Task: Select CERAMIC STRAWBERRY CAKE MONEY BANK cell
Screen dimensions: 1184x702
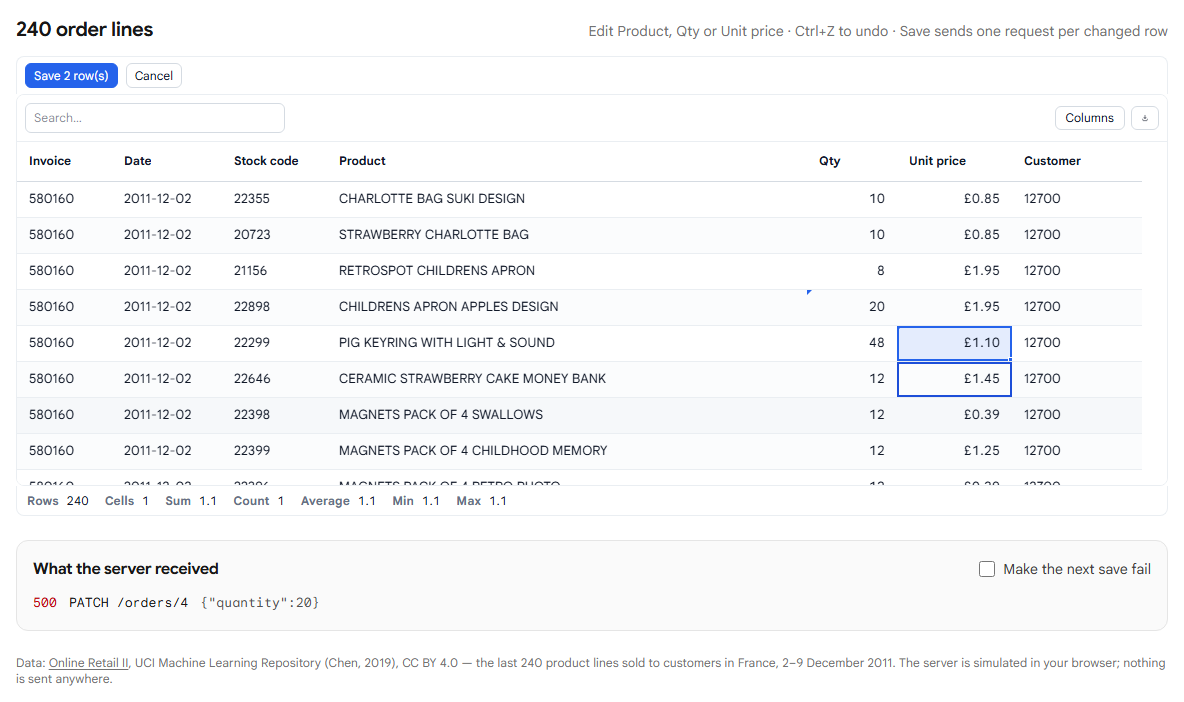Action: tap(569, 379)
